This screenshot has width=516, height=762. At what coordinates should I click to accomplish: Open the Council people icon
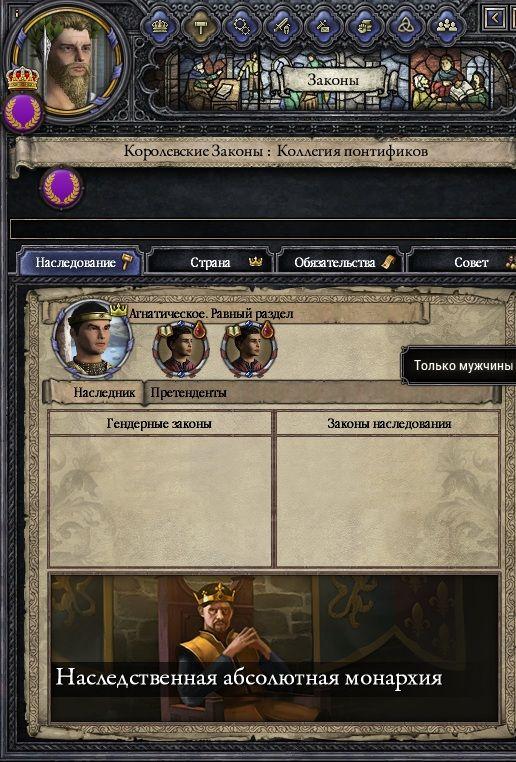point(446,26)
